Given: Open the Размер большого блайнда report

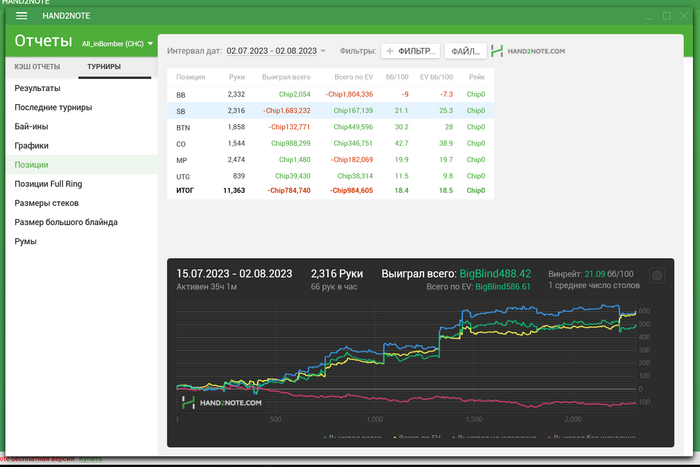Looking at the screenshot, I should [82, 222].
